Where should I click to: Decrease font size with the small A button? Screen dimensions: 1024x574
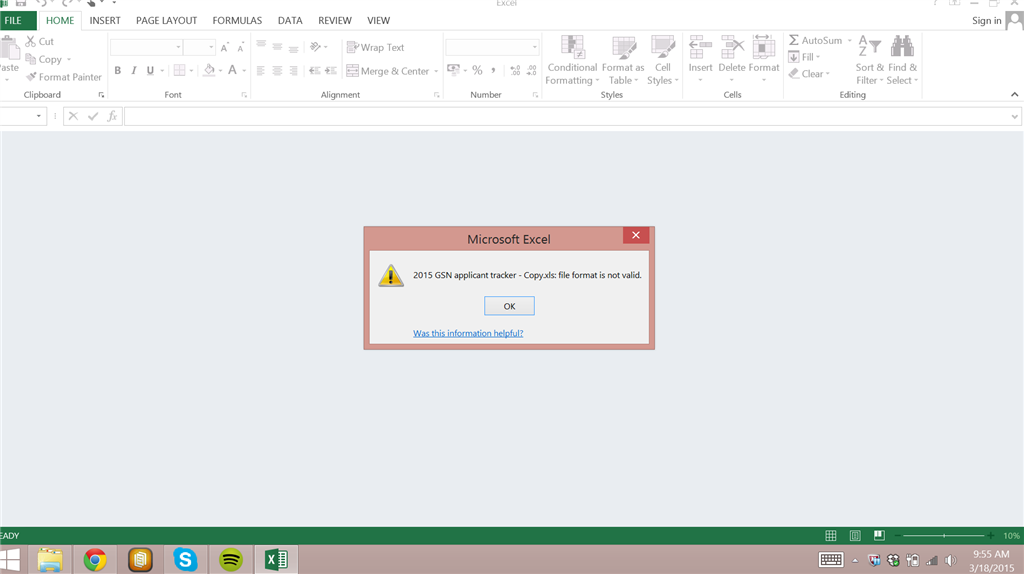[x=240, y=48]
